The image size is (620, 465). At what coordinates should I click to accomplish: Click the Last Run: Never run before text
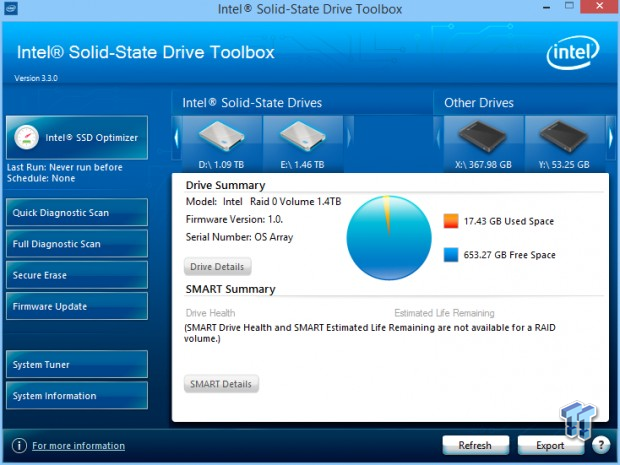65,167
